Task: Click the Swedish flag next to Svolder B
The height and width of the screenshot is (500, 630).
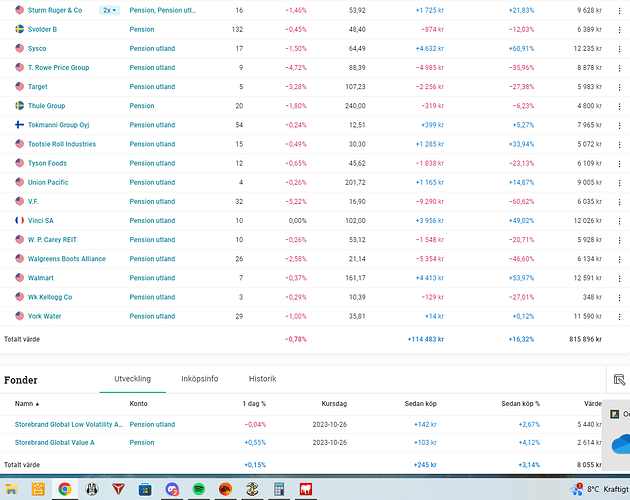Action: [19, 29]
